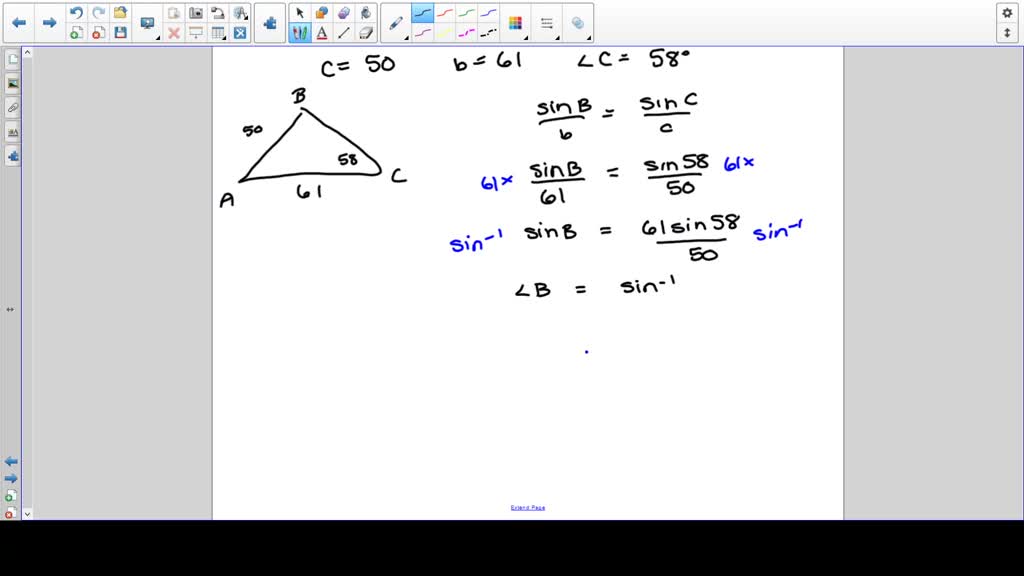Toggle the green pen style

pyautogui.click(x=466, y=13)
